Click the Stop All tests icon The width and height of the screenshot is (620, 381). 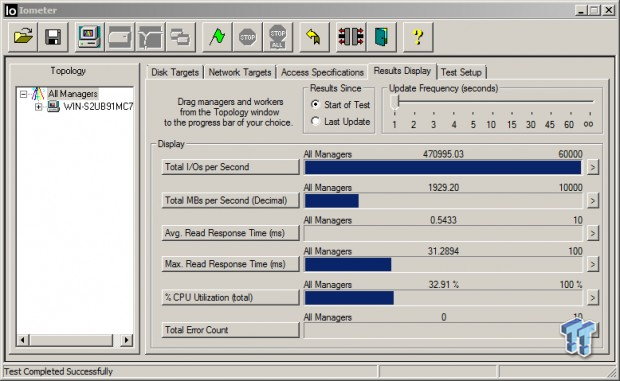pos(278,37)
